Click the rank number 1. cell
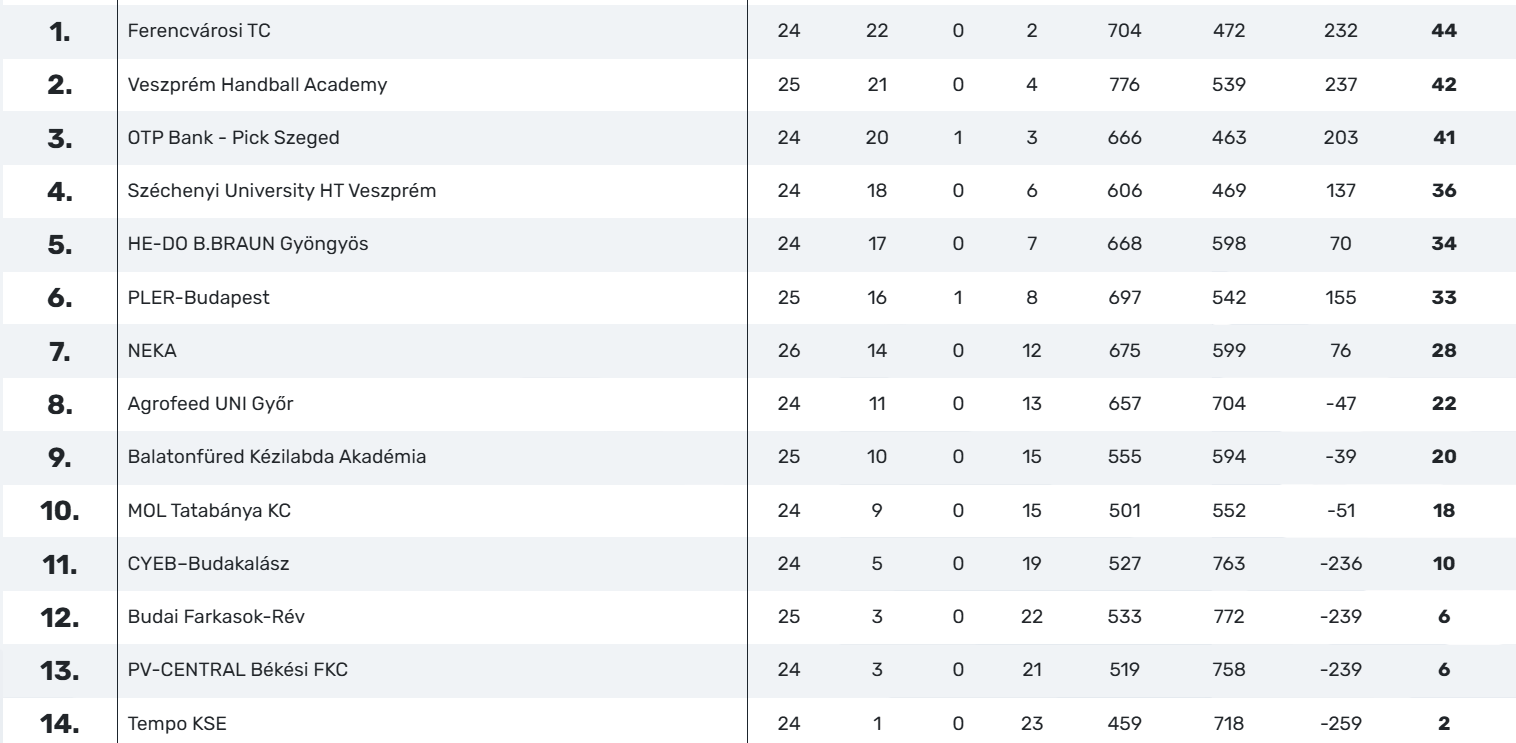 (x=61, y=32)
